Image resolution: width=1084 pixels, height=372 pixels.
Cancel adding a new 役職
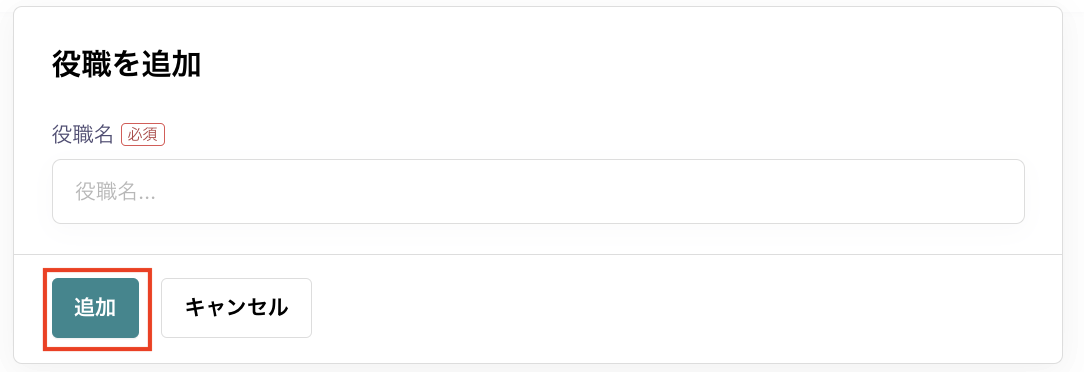tap(236, 308)
